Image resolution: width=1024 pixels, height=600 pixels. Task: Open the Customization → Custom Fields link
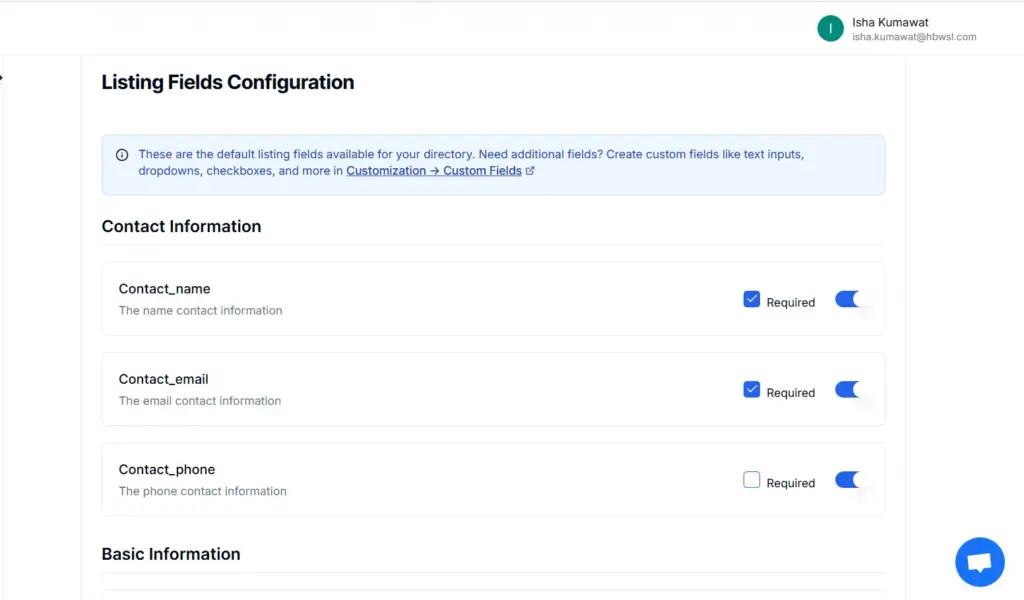pyautogui.click(x=434, y=171)
